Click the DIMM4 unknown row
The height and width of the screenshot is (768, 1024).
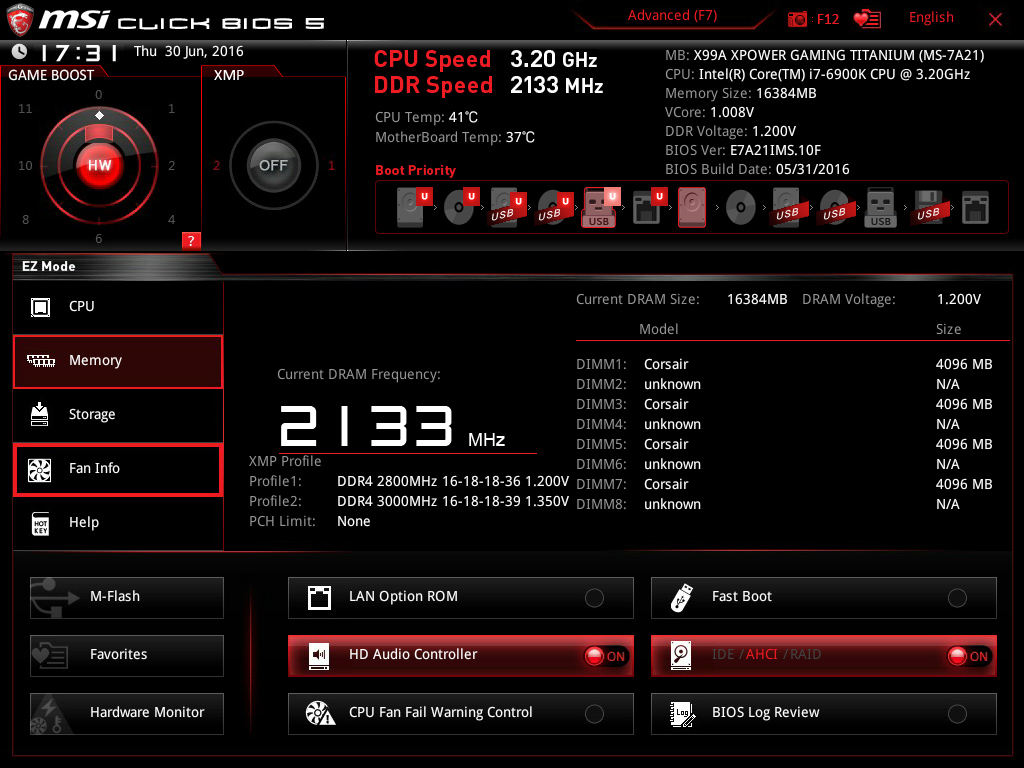point(784,424)
